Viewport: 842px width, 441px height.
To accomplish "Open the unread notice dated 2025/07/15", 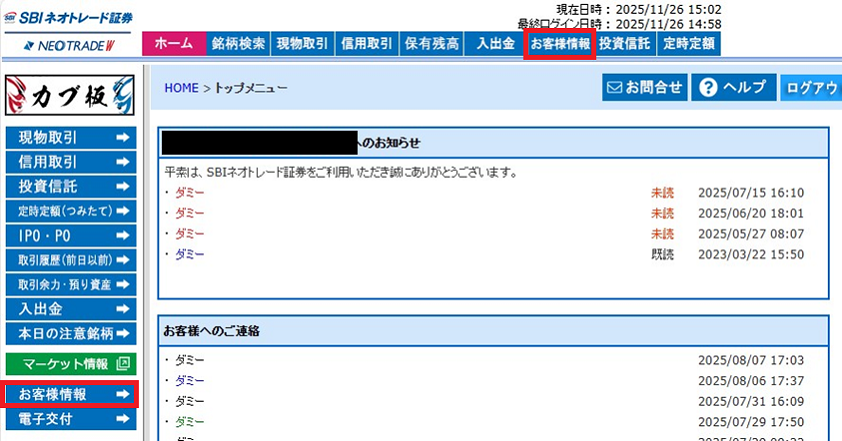I will coord(189,193).
